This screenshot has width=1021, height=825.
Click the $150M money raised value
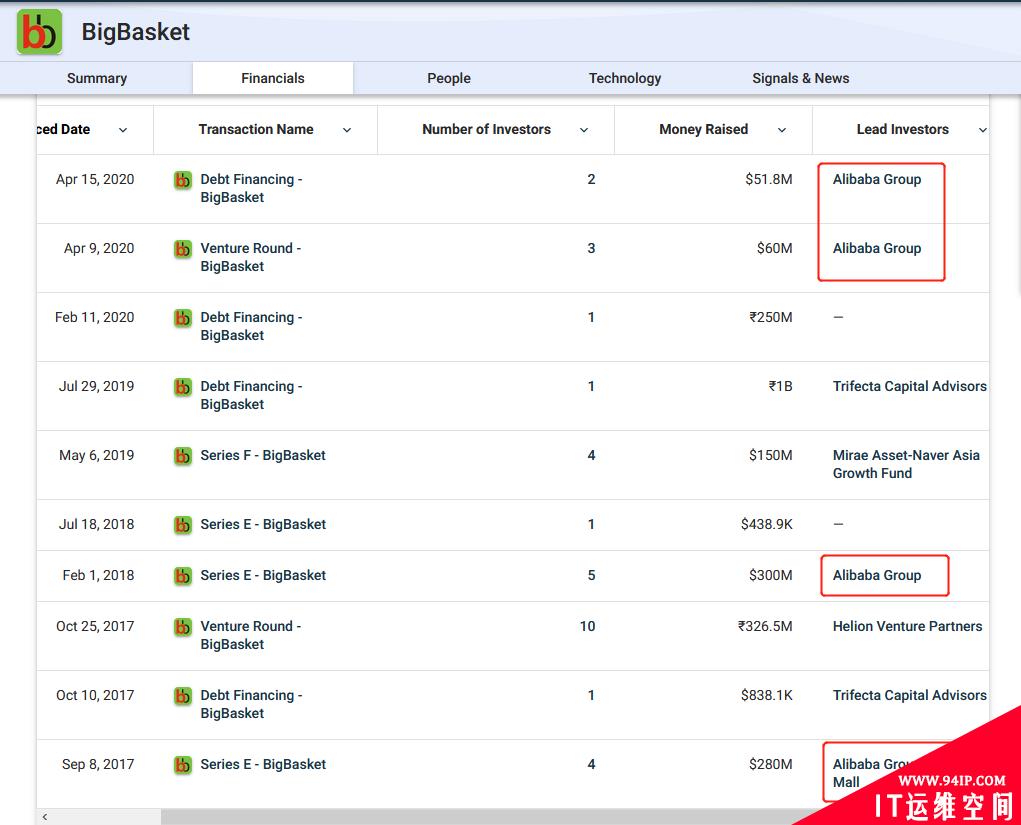(x=770, y=455)
